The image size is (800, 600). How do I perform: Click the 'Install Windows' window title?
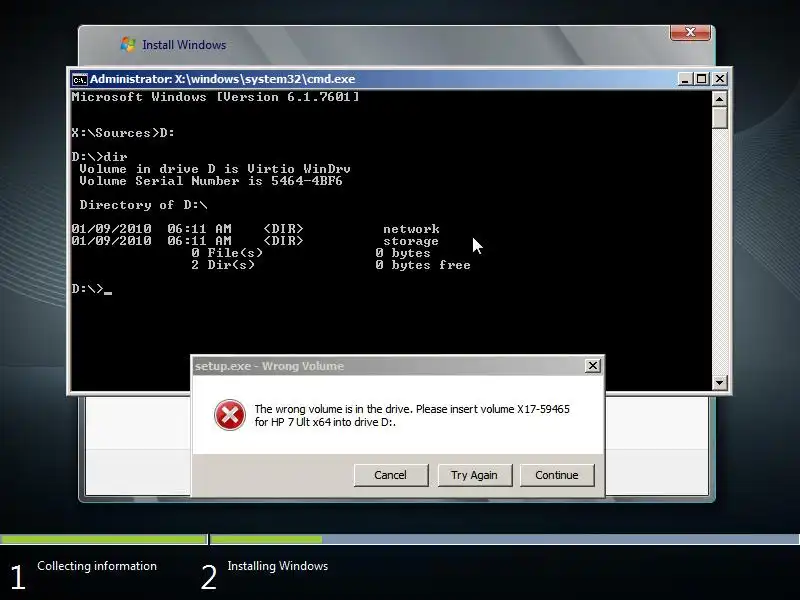click(184, 45)
